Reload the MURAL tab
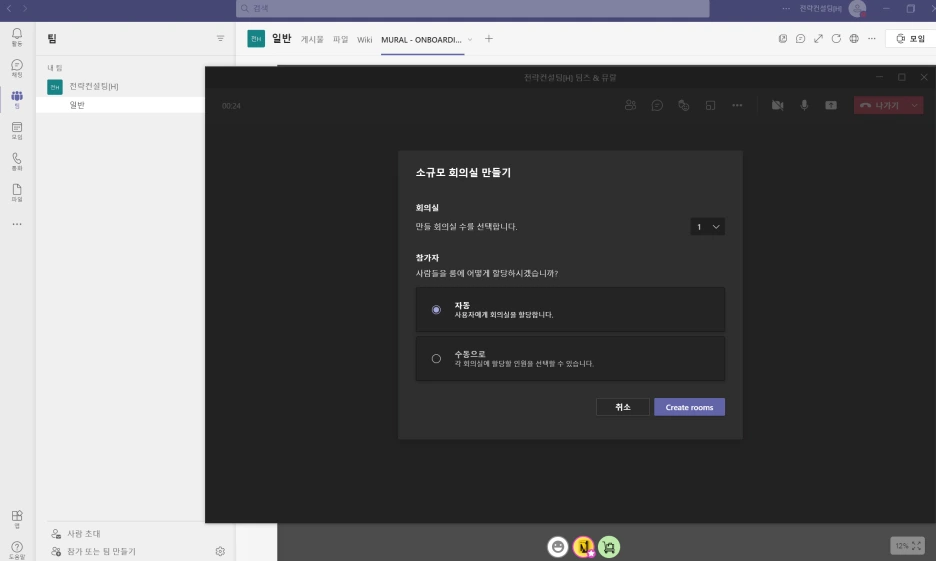Viewport: 936px width, 561px height. (x=836, y=39)
